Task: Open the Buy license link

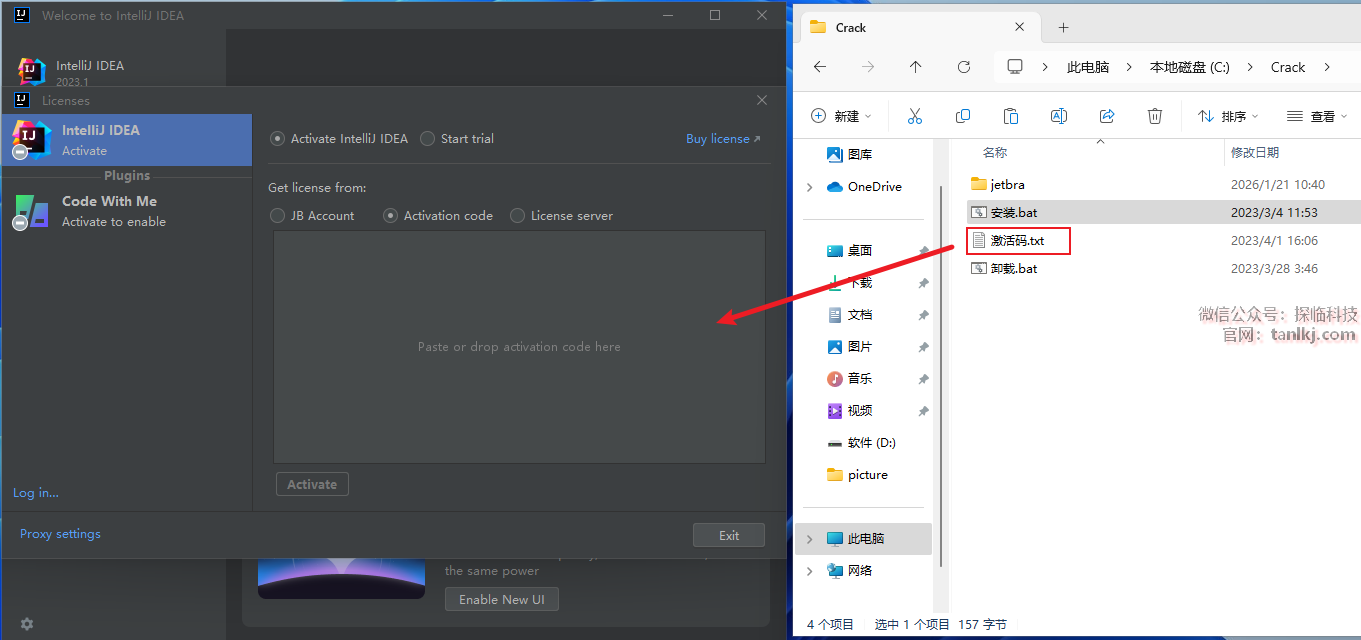Action: pos(722,139)
